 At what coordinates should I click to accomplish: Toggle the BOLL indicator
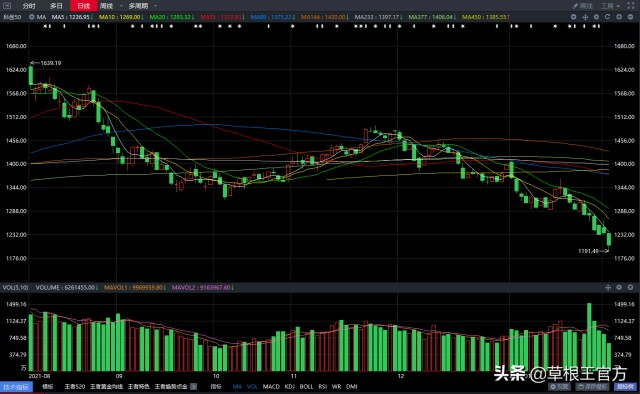[x=306, y=386]
